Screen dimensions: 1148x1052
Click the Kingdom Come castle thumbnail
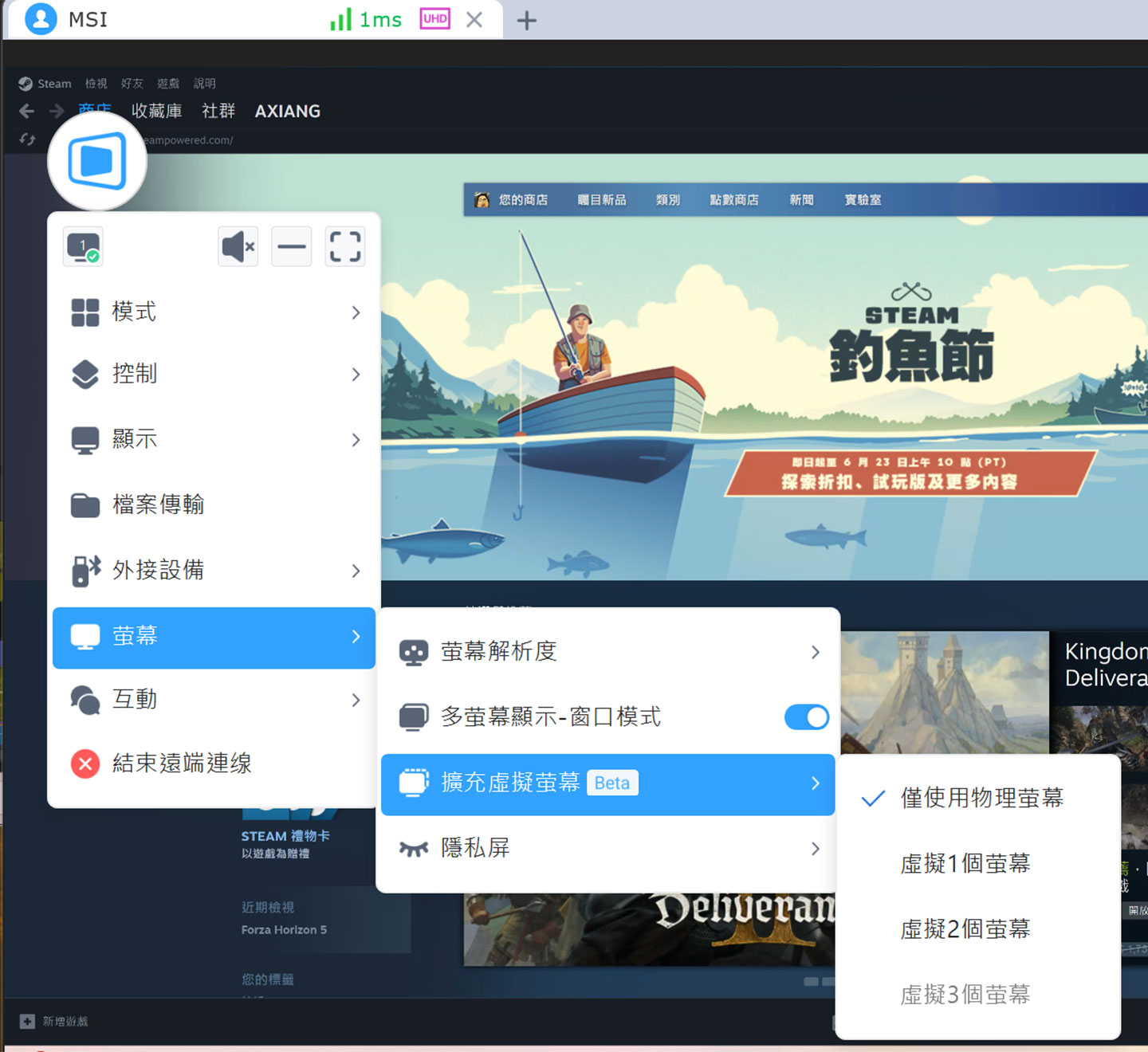(945, 692)
